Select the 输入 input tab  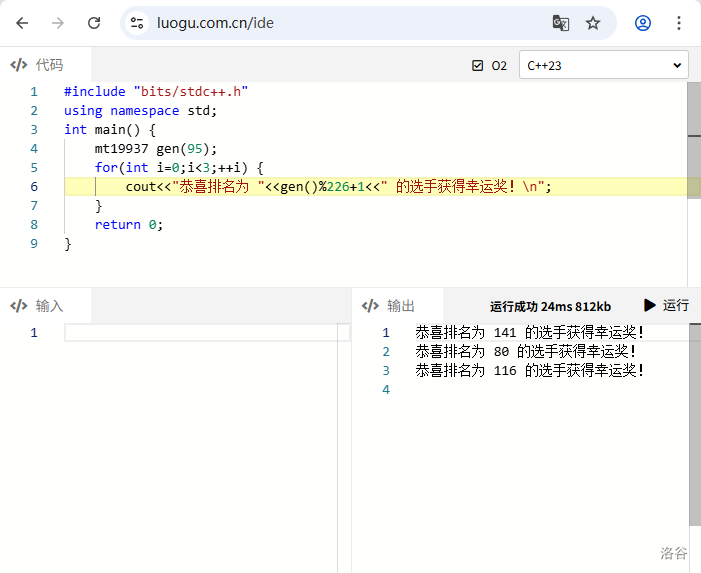38,306
